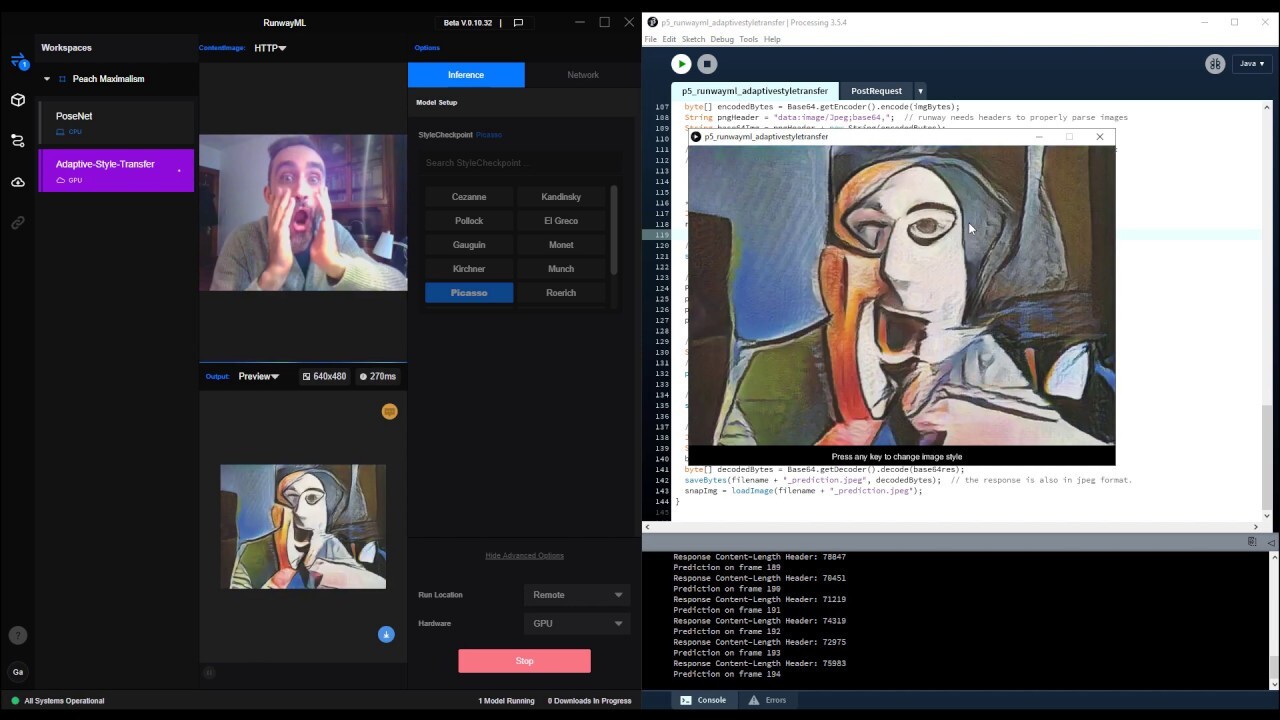Open the cloud download icon in RunwayML sidebar
The height and width of the screenshot is (720, 1280).
point(18,182)
